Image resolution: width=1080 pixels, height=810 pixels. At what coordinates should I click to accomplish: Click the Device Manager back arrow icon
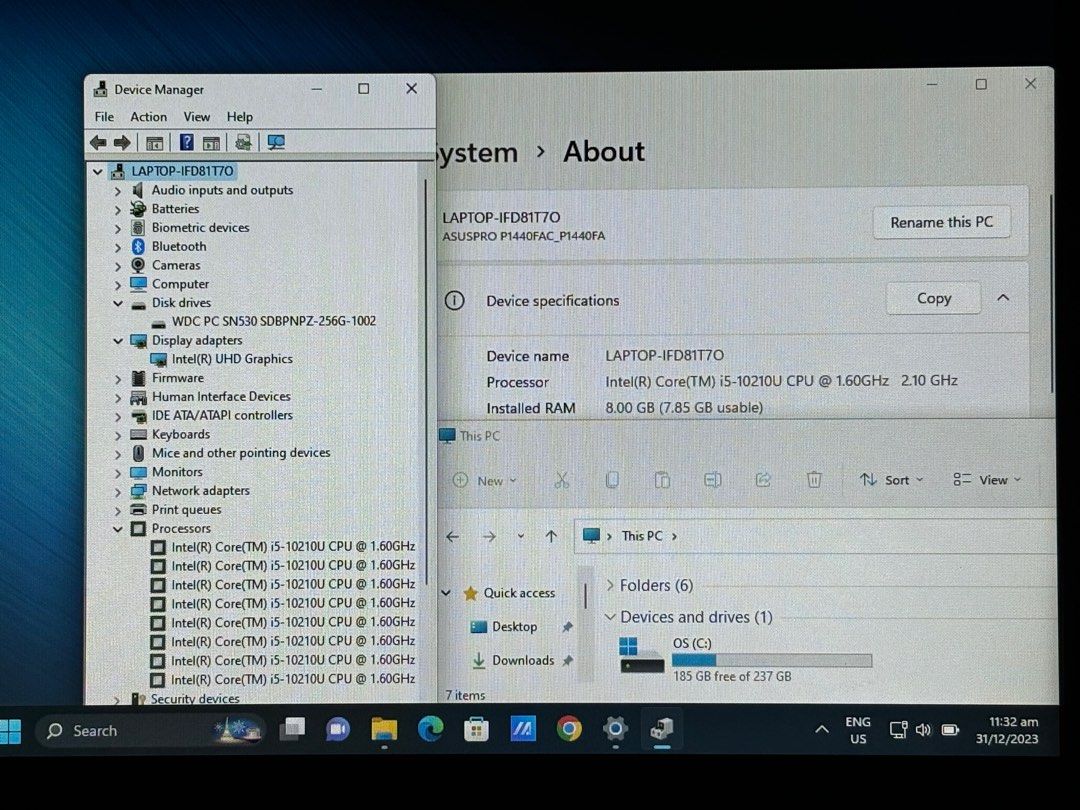pos(98,143)
